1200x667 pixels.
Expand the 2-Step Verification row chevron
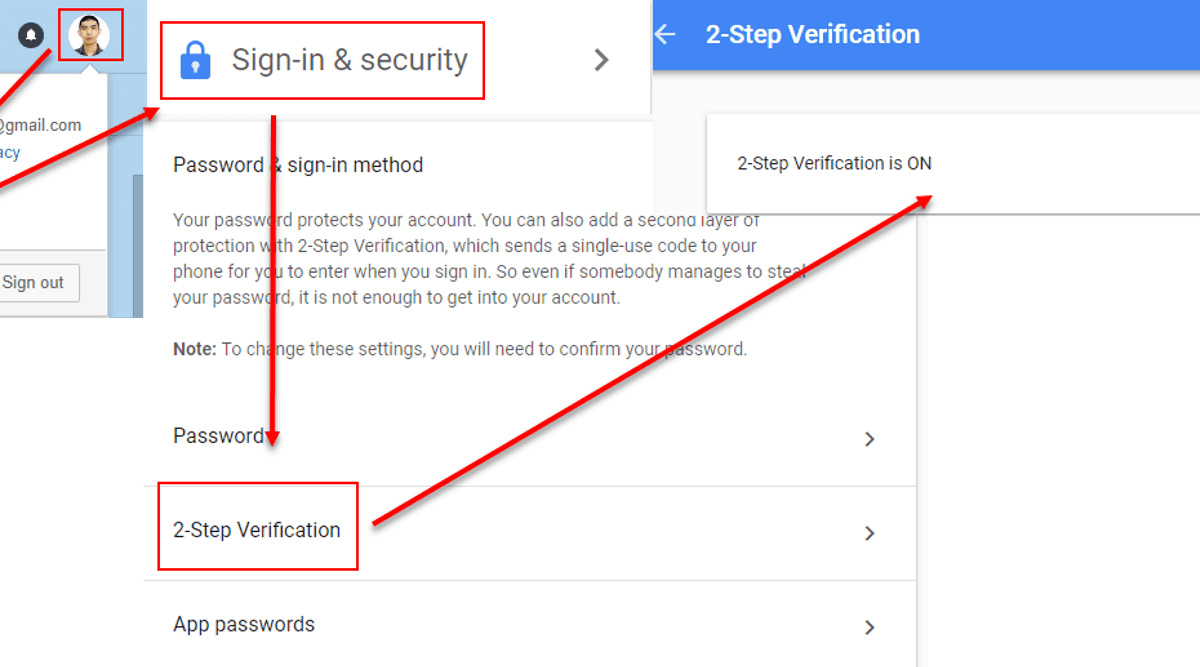[x=869, y=531]
